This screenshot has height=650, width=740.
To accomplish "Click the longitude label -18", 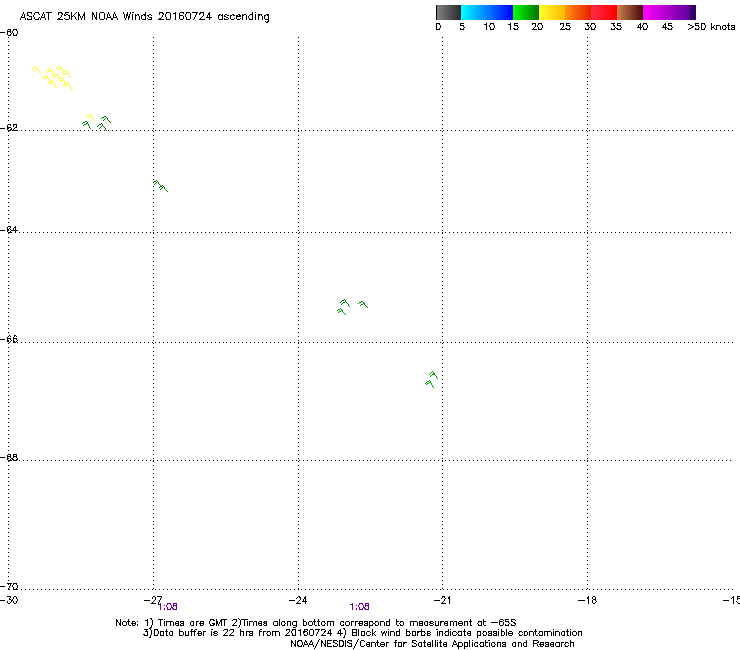I will pos(587,600).
